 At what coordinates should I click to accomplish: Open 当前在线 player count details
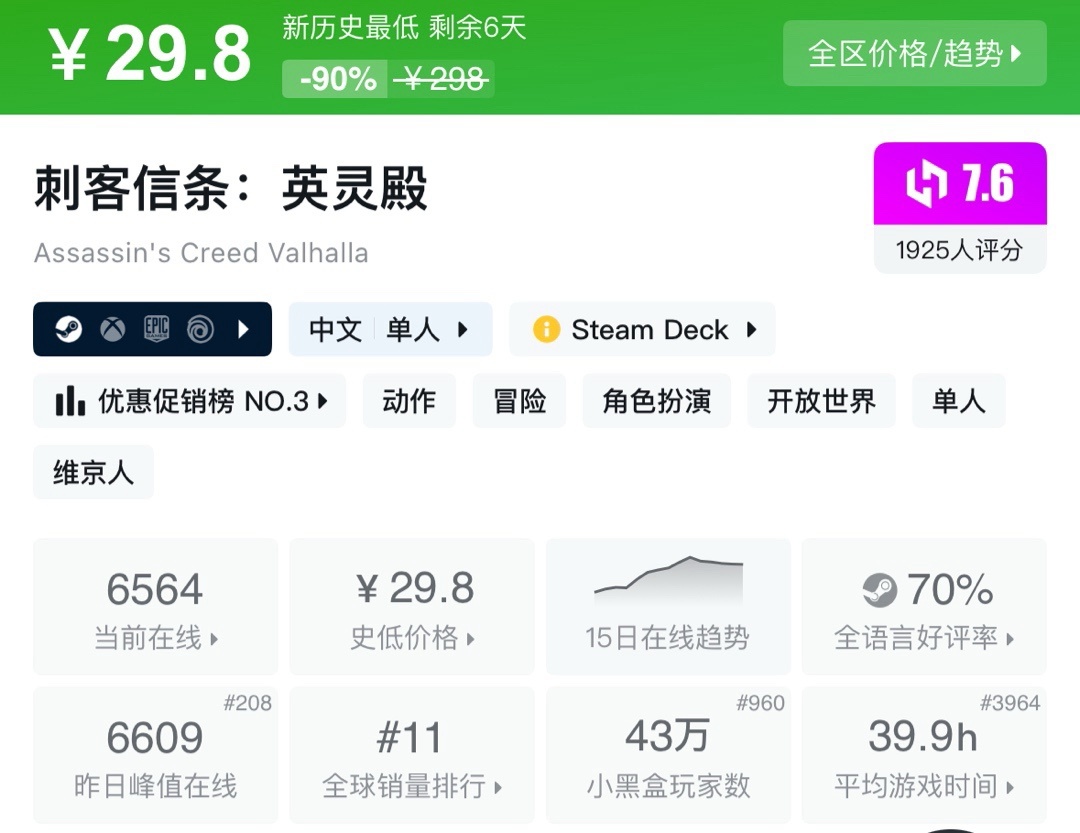[155, 606]
